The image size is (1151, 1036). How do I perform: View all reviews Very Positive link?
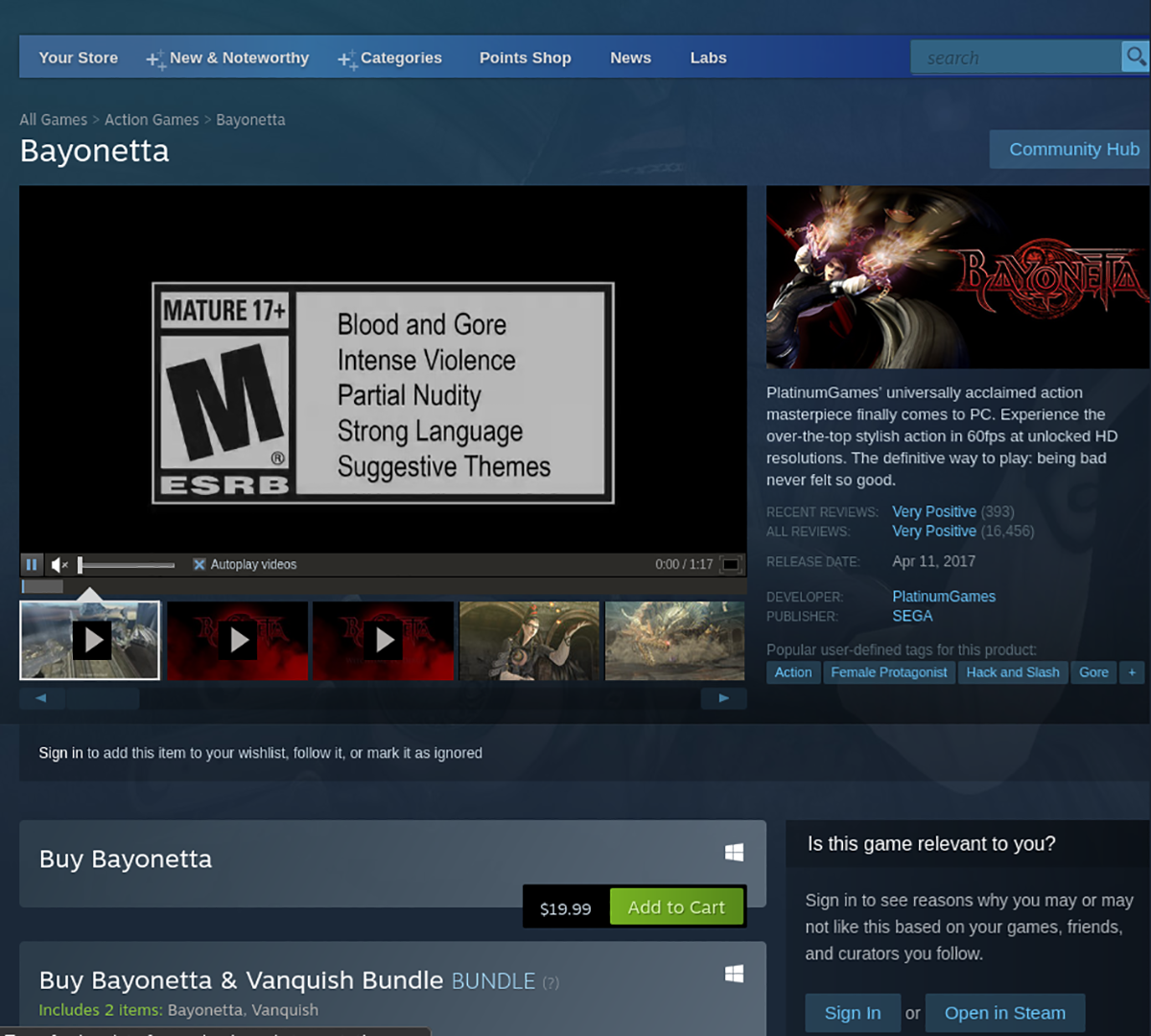(934, 530)
